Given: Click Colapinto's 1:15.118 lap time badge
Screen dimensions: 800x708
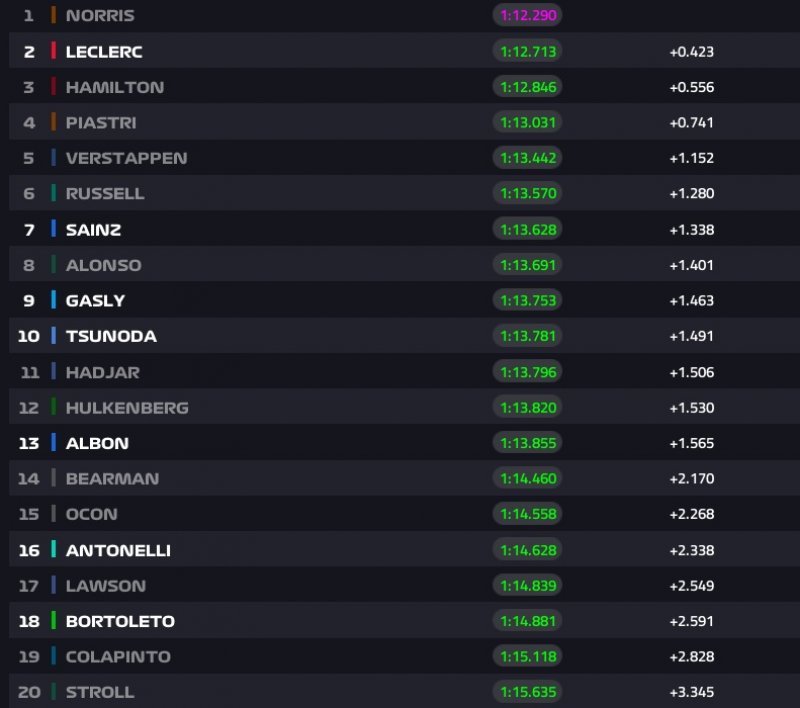Looking at the screenshot, I should point(526,657).
